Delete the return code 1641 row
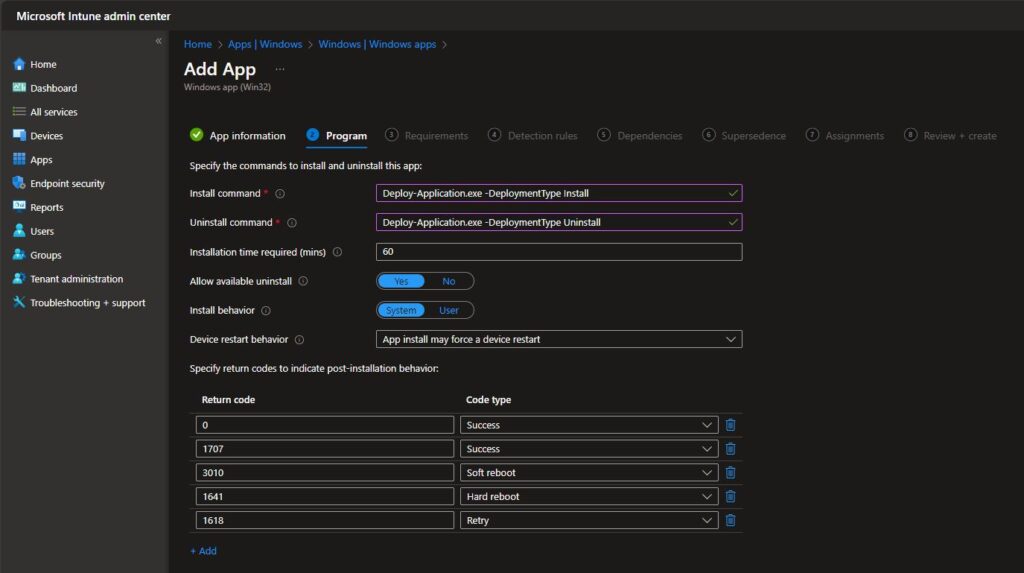The height and width of the screenshot is (573, 1024). 731,497
